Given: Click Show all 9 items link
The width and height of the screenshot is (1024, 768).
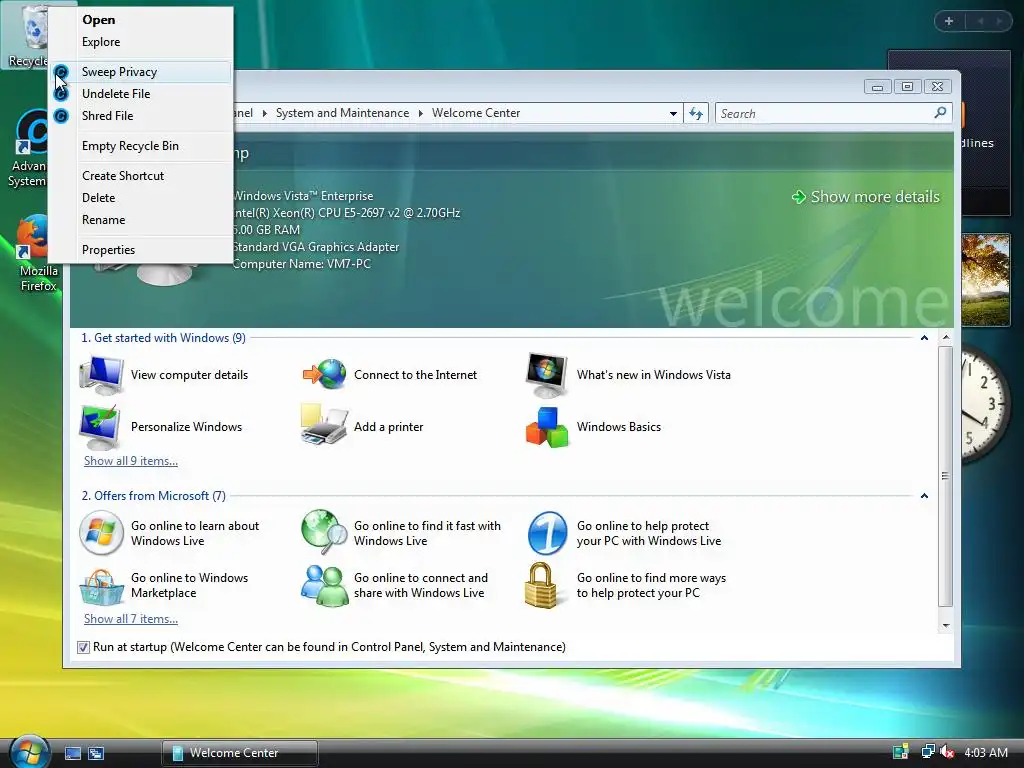Looking at the screenshot, I should tap(131, 461).
